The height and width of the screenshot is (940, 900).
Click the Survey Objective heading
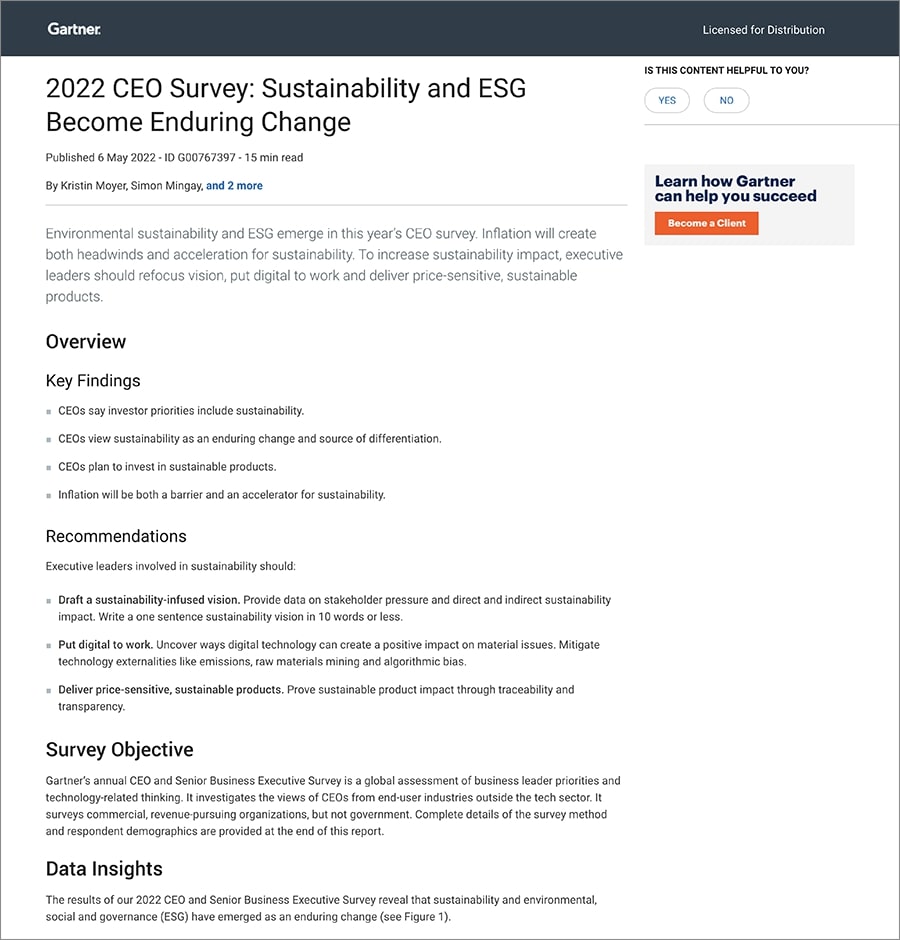point(120,749)
